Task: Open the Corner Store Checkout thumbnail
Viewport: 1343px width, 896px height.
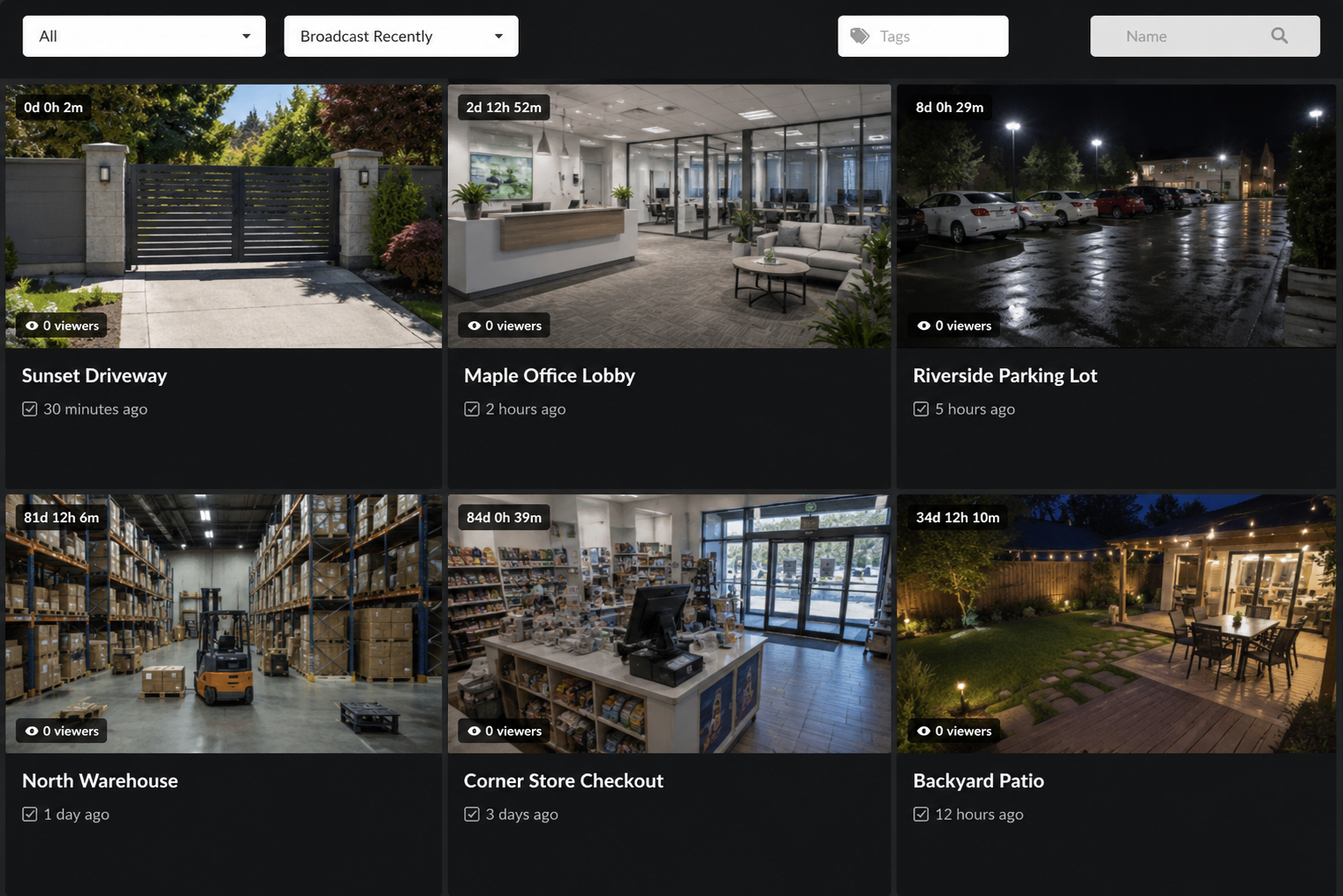Action: [669, 624]
